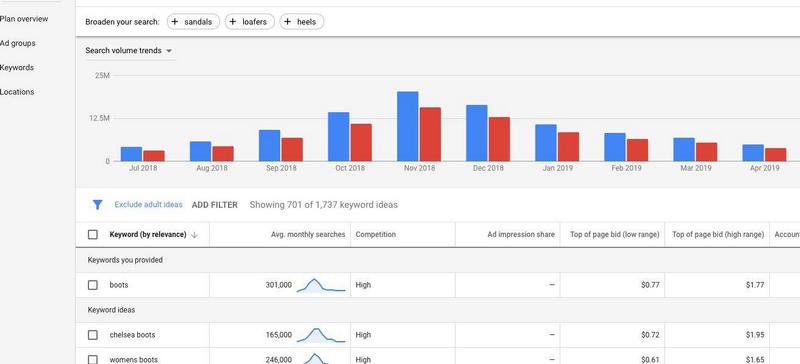Open Keywords in the sidebar
This screenshot has width=800, height=364.
(17, 67)
